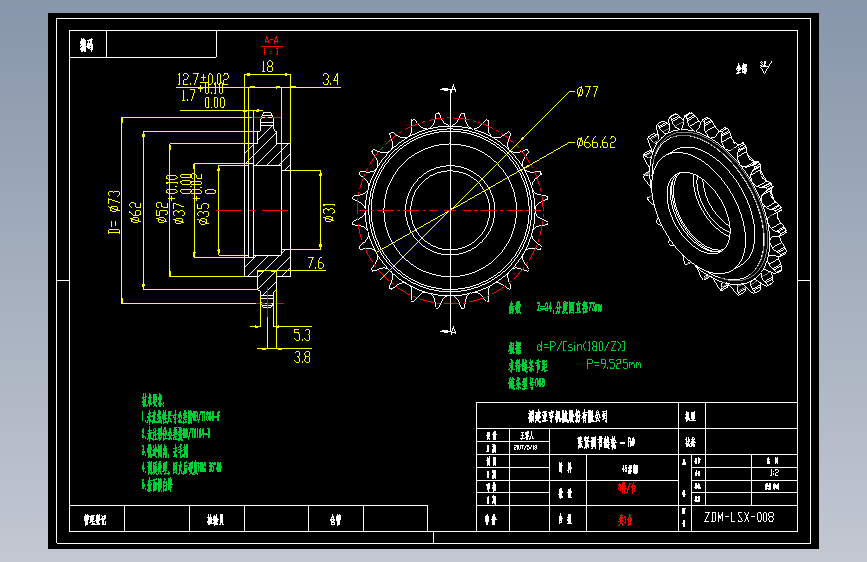Click the ø62 dimension text
Viewport: 867px width, 562px height.
point(136,213)
